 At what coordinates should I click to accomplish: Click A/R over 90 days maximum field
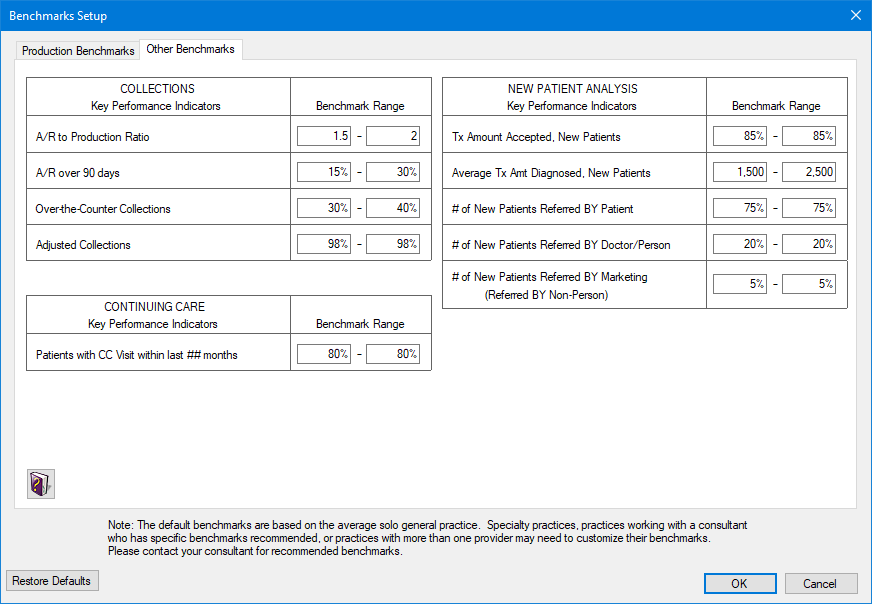(393, 173)
